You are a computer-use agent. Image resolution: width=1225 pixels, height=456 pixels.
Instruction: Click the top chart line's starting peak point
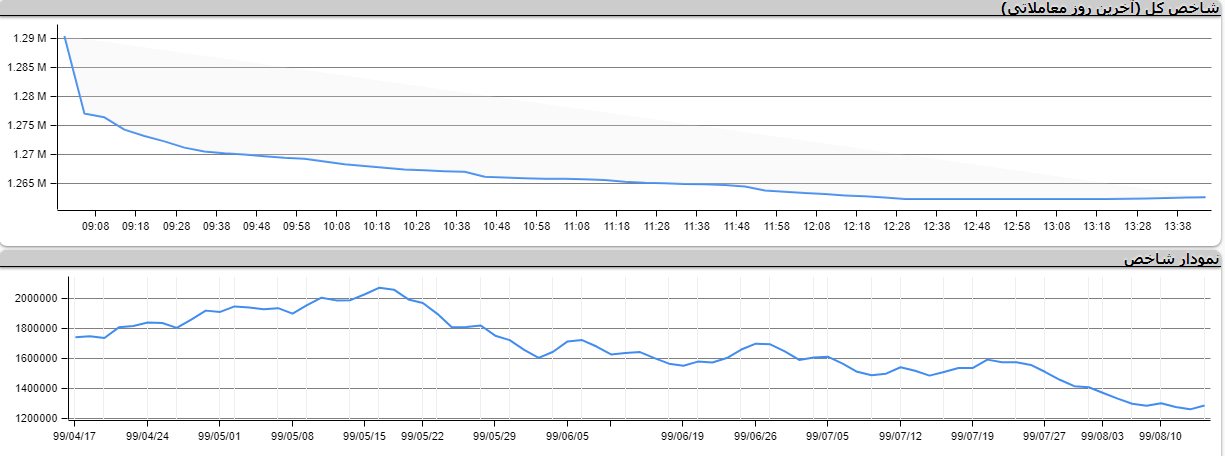65,37
